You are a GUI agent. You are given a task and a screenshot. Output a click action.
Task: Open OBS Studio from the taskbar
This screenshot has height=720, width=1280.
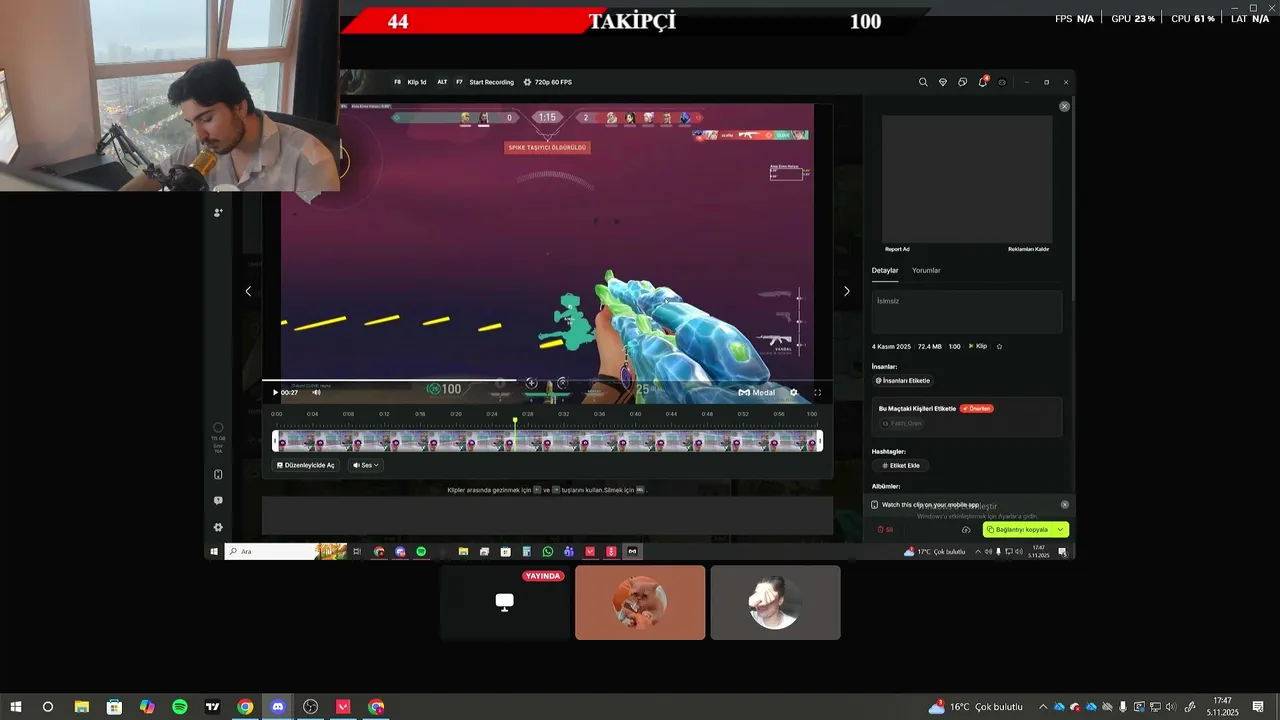click(311, 707)
